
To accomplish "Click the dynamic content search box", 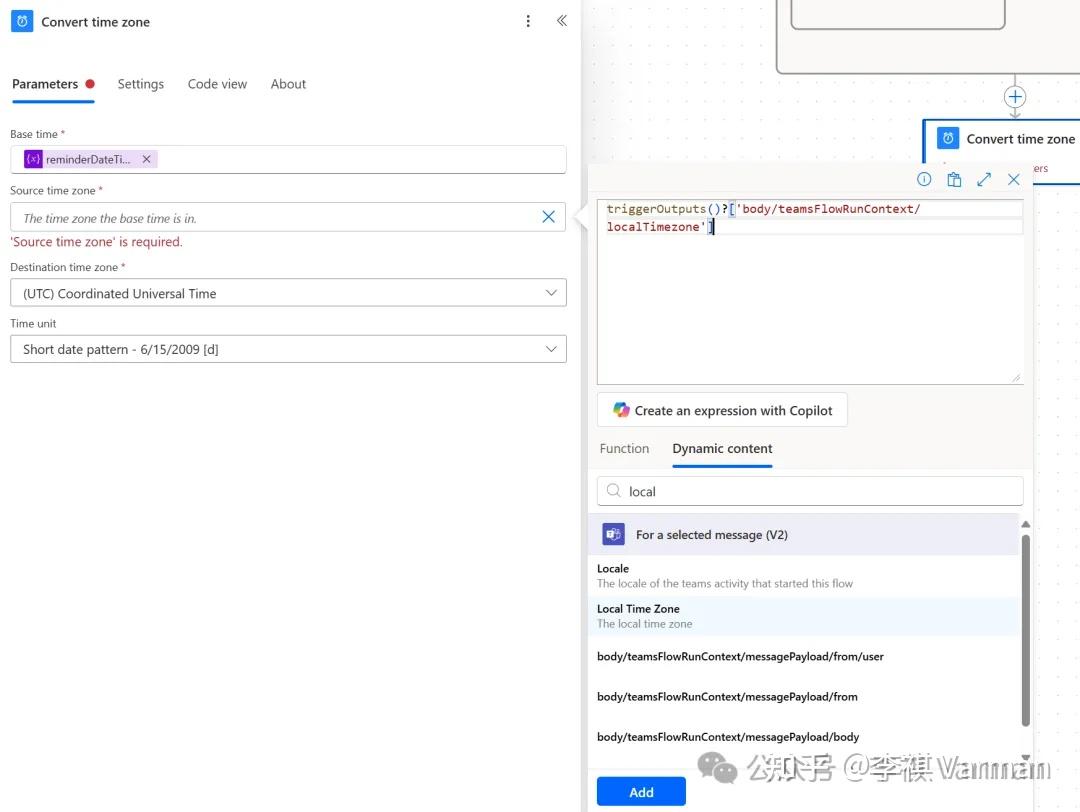I will (810, 491).
